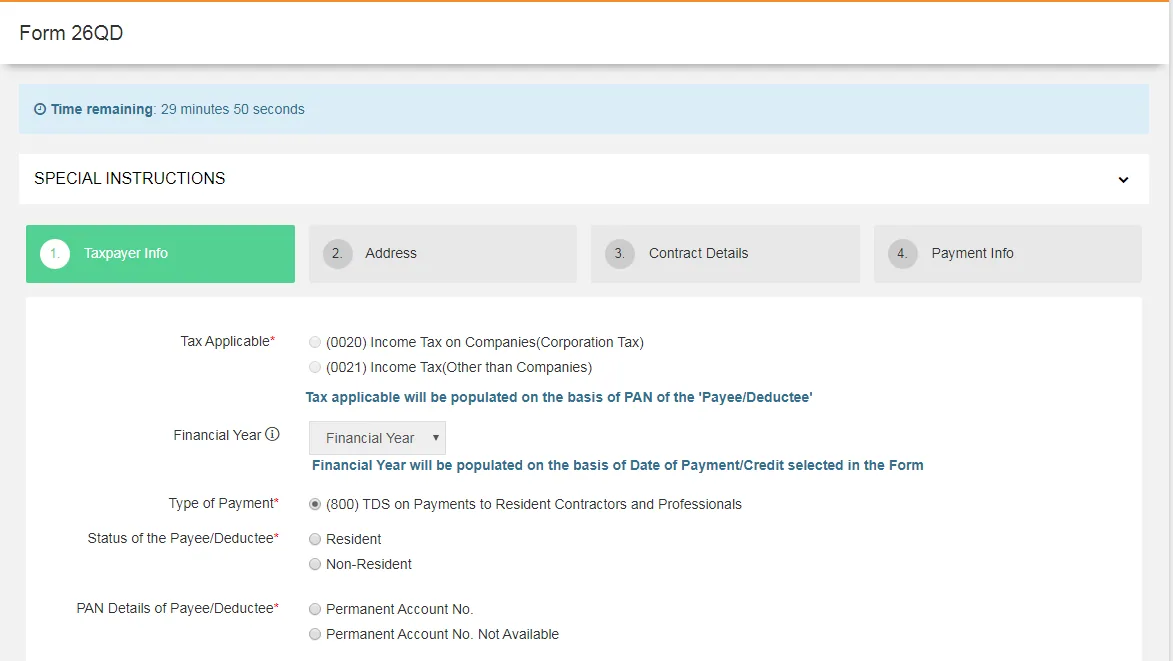Click the Form 26QD title
The height and width of the screenshot is (661, 1173).
[x=71, y=33]
